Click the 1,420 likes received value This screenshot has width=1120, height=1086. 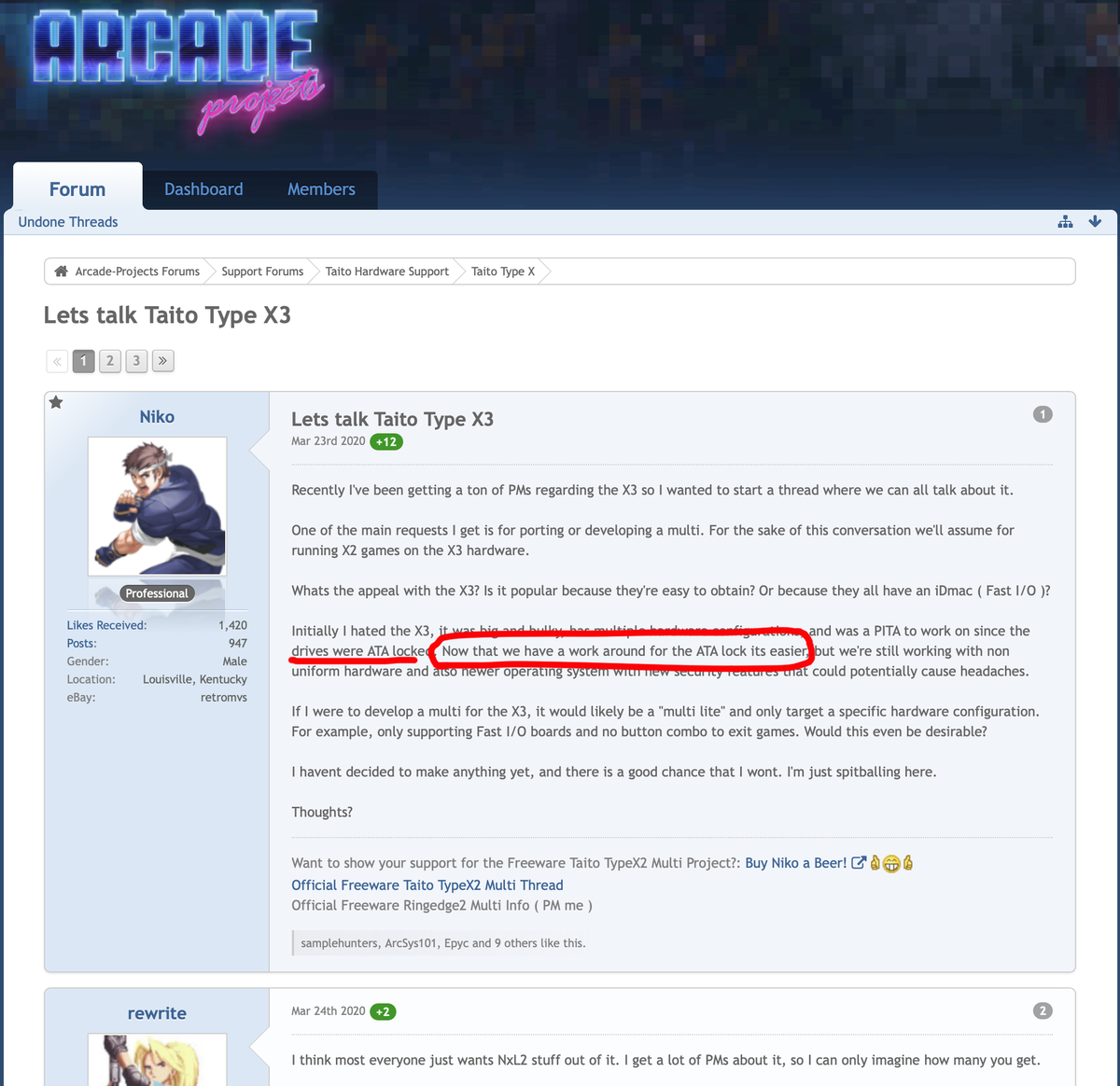pyautogui.click(x=232, y=625)
